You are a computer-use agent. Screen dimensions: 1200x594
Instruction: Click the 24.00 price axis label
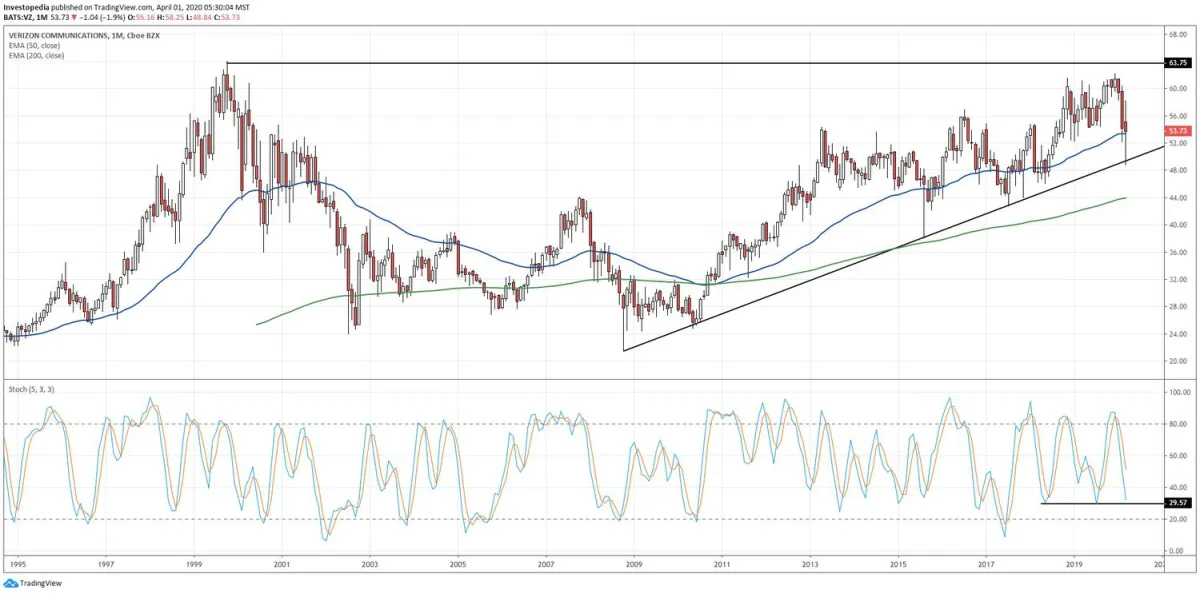1178,334
